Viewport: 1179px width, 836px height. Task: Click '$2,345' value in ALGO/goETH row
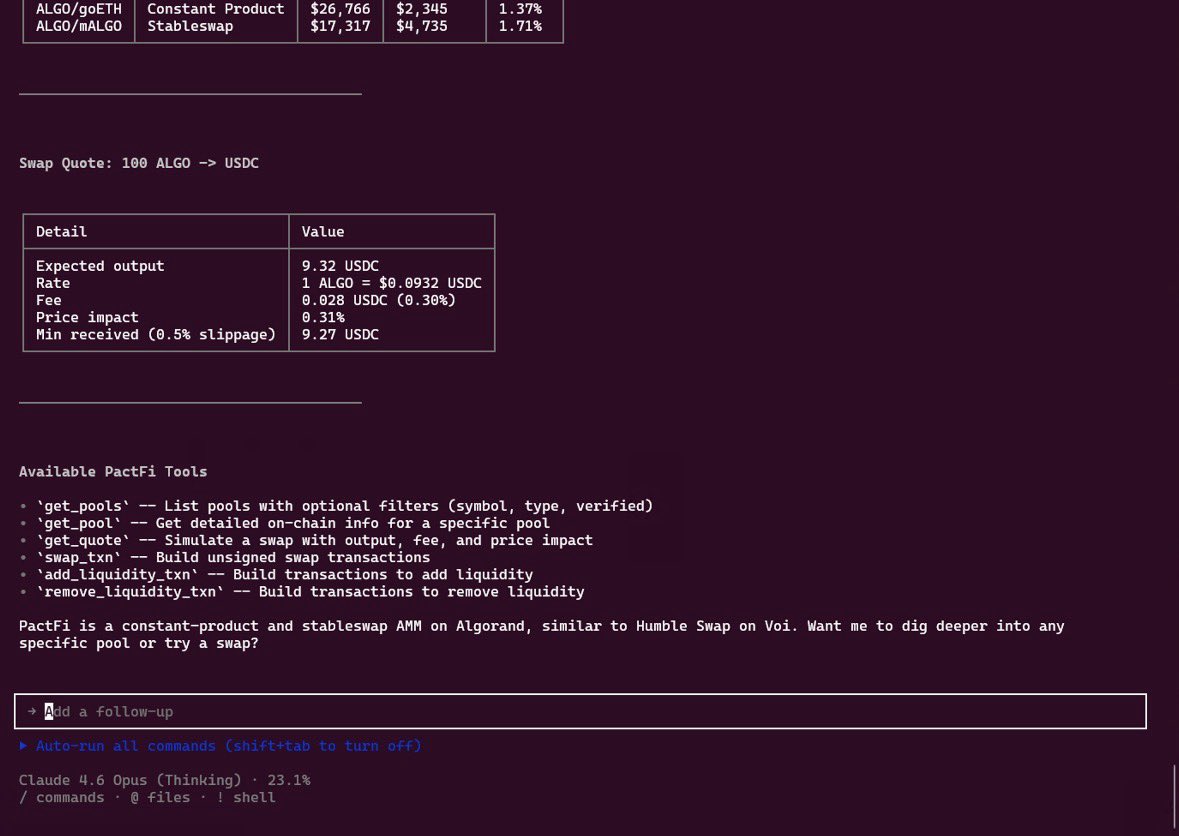point(422,9)
